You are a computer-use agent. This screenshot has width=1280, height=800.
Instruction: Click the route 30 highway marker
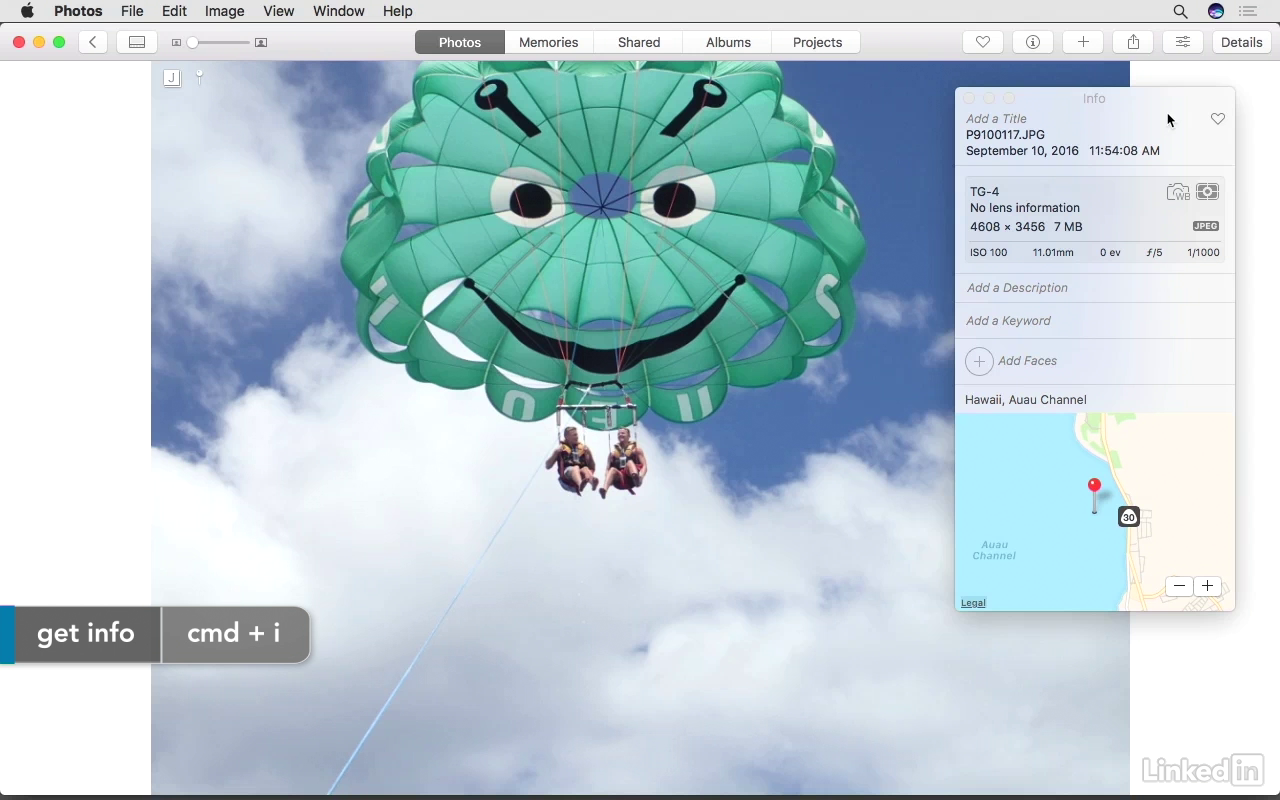1129,517
